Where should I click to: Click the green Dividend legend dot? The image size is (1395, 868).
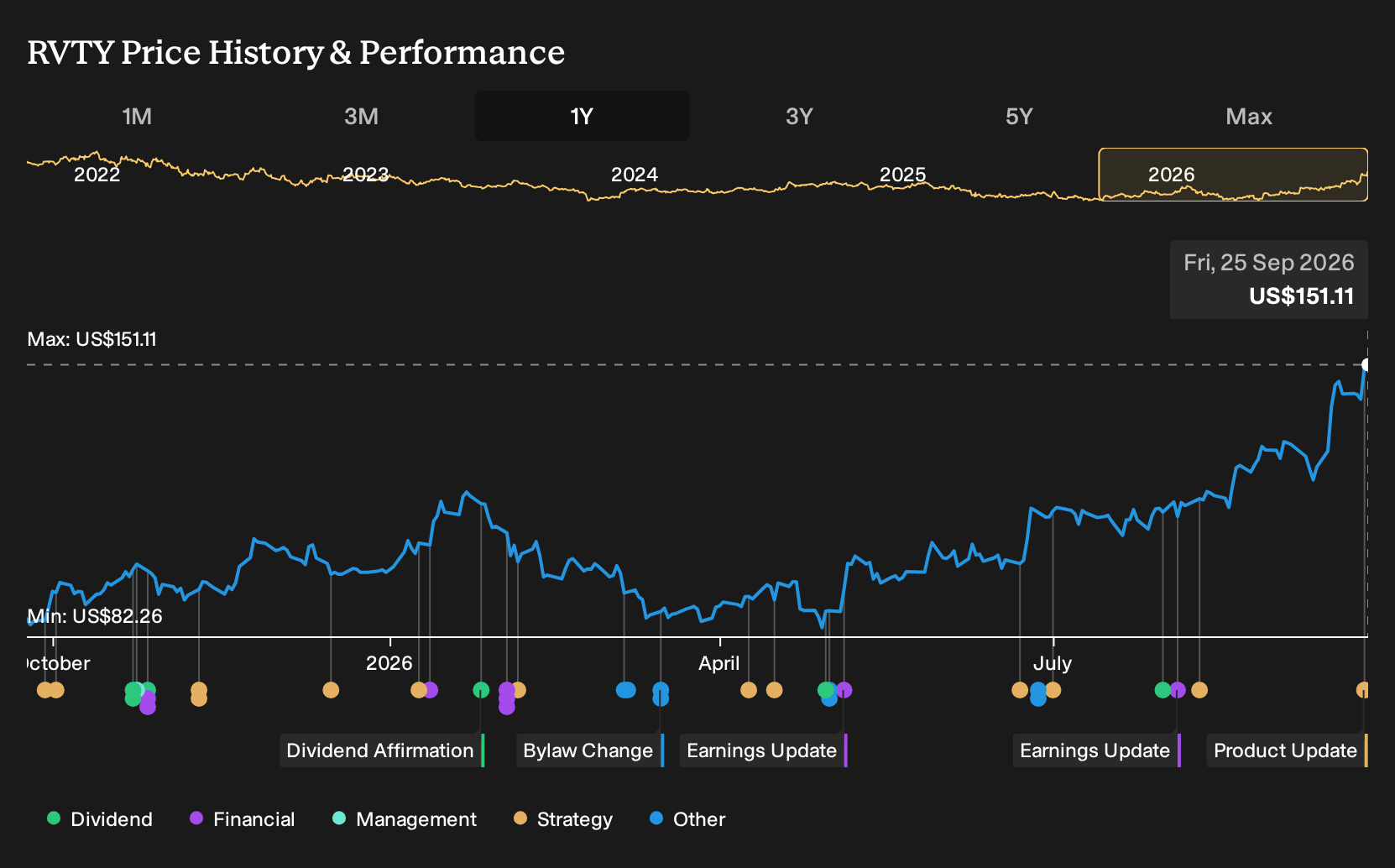54,818
